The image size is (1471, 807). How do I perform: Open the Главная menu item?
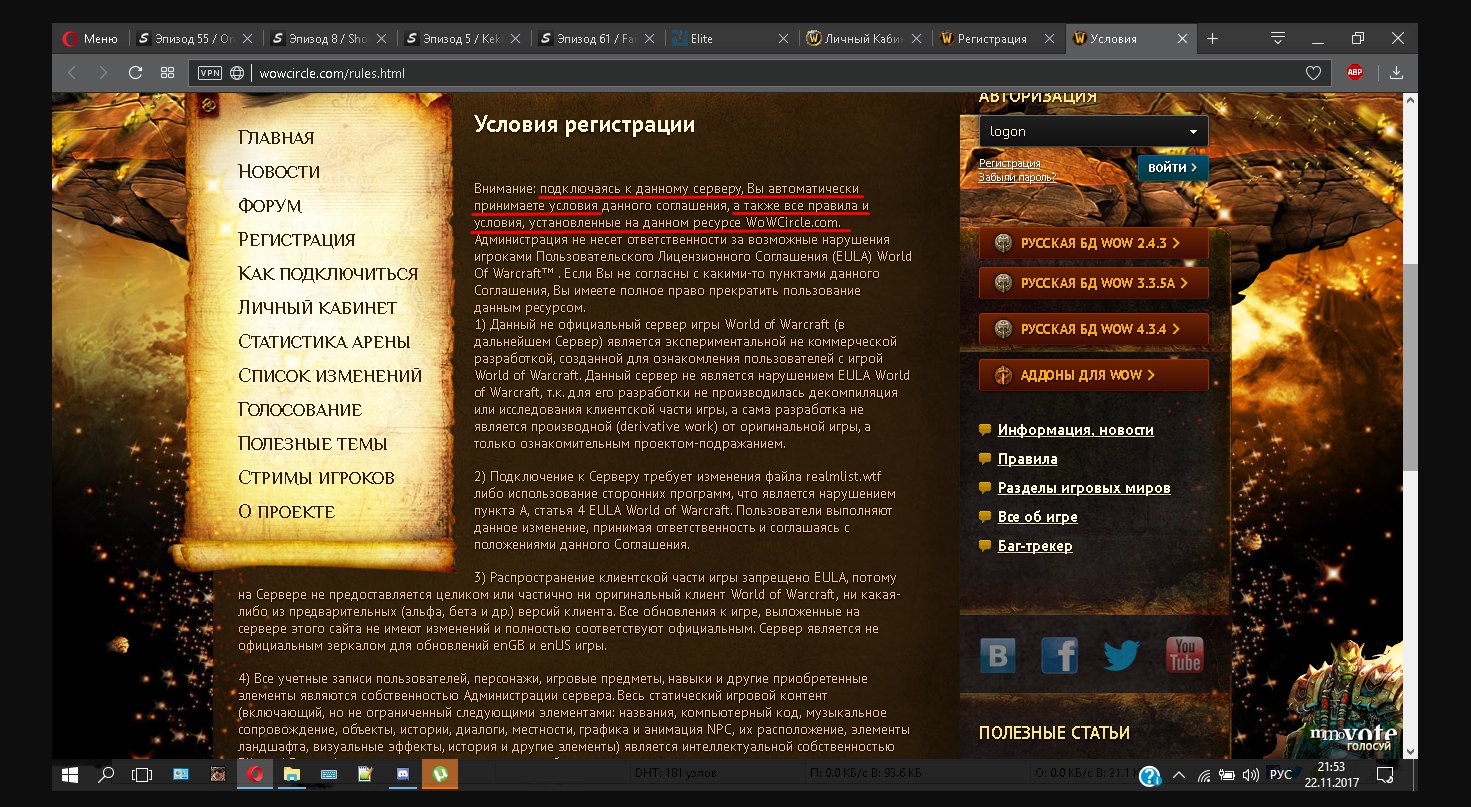tap(276, 138)
